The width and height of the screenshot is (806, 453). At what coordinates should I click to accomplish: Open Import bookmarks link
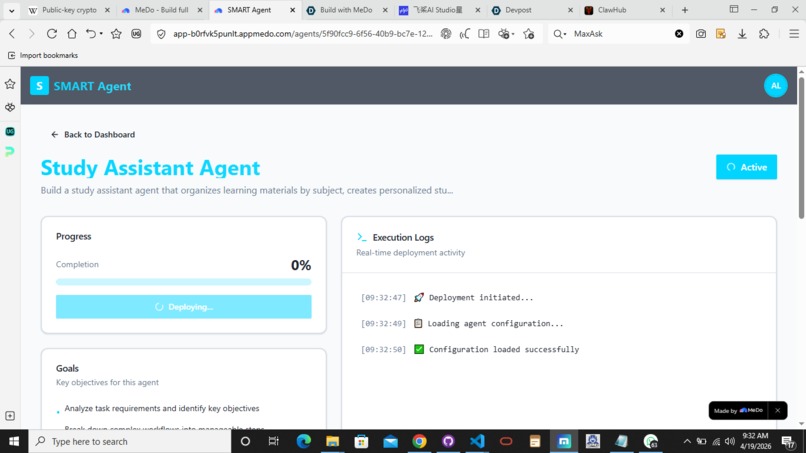tap(43, 56)
